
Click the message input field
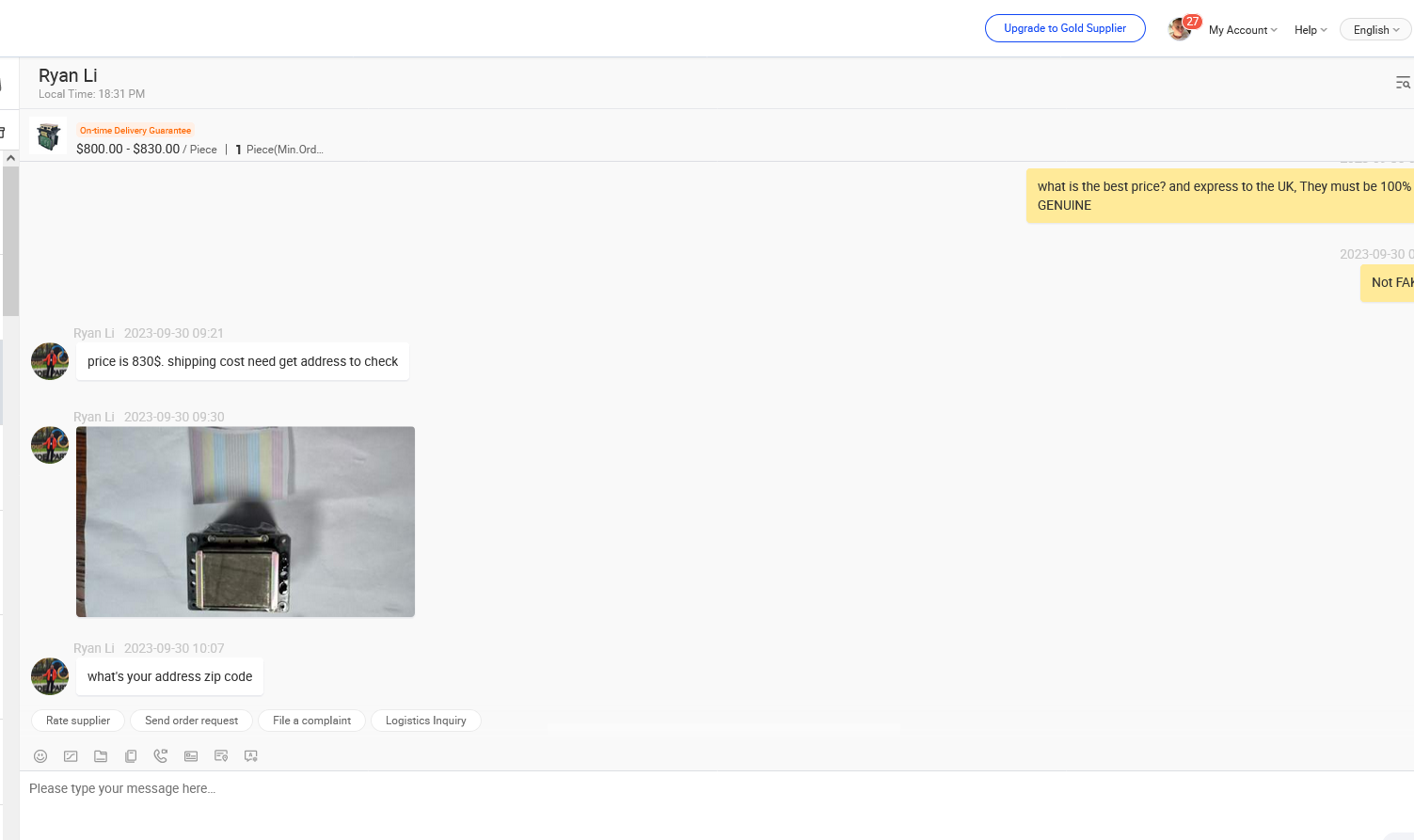point(717,804)
